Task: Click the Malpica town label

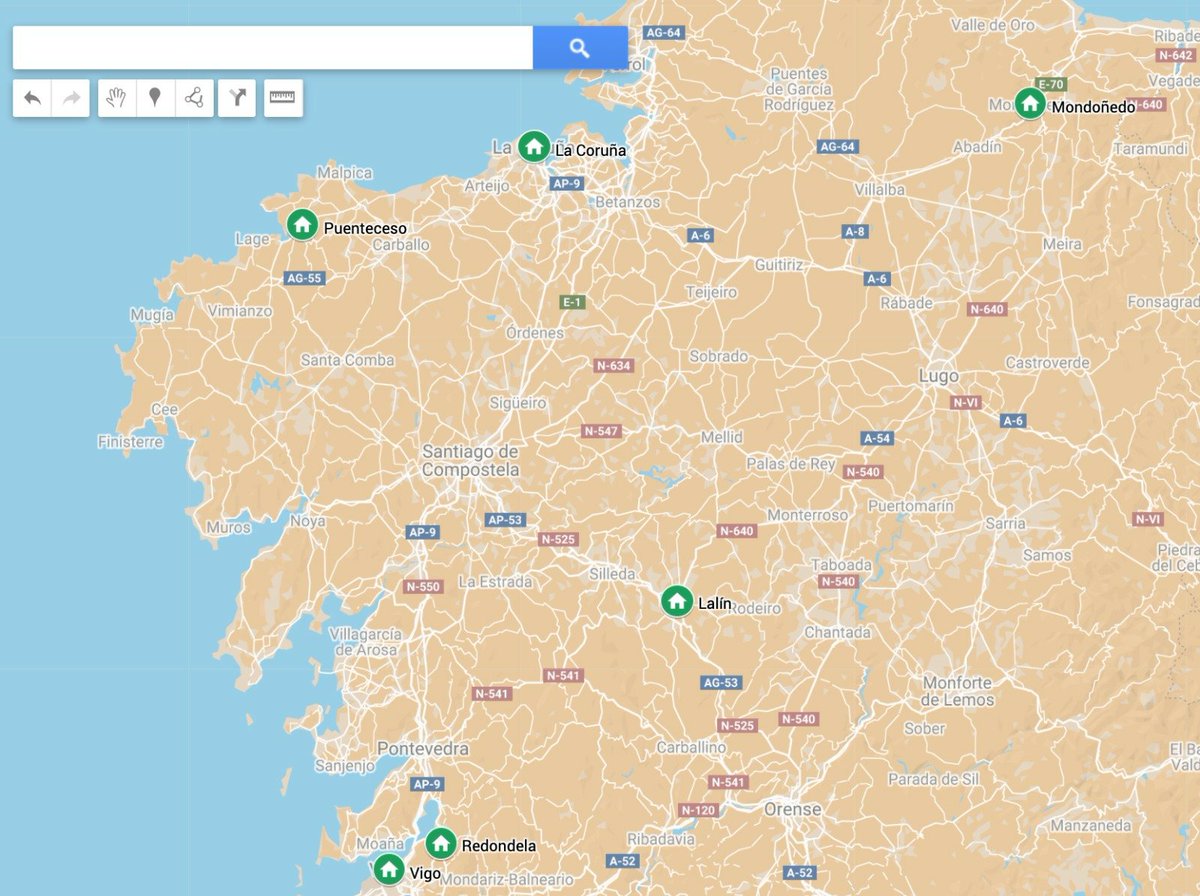Action: [344, 173]
